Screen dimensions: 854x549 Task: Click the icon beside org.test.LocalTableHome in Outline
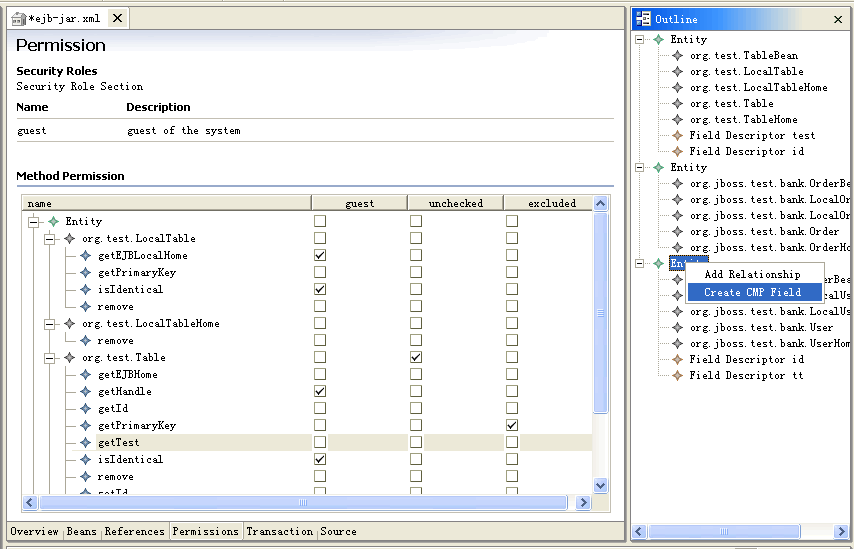coord(677,87)
